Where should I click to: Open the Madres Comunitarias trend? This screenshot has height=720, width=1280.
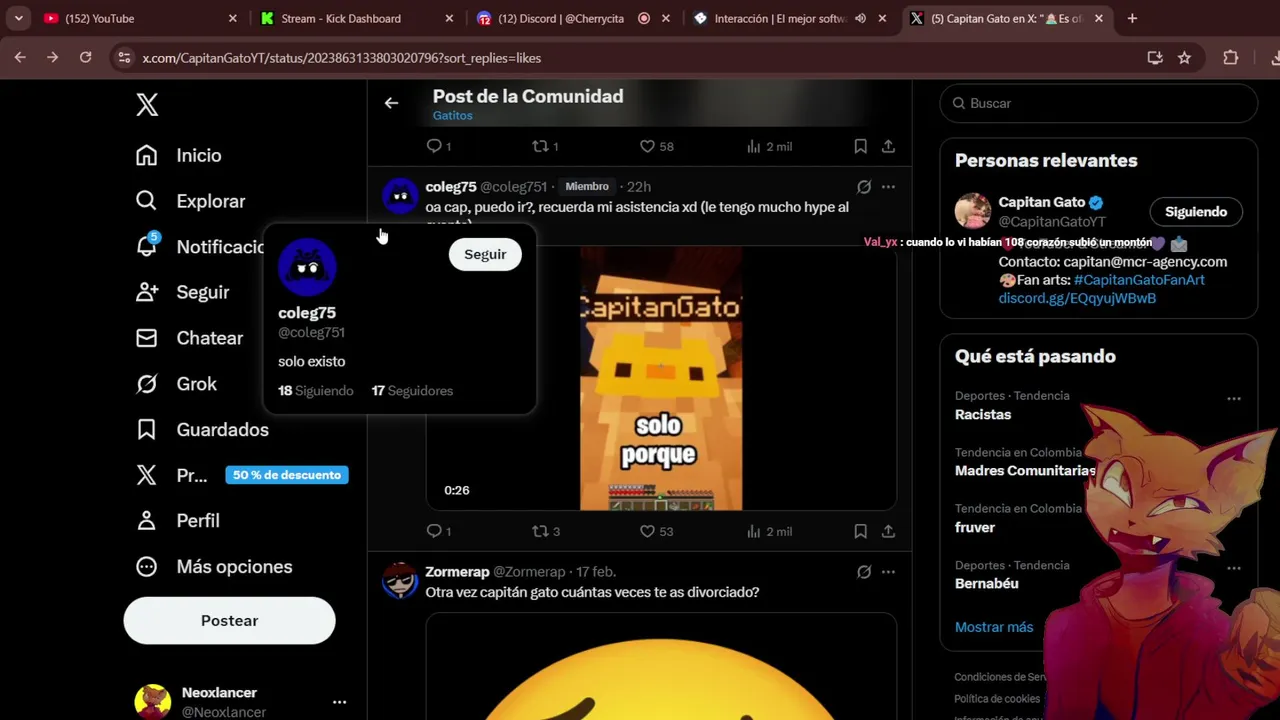[x=1025, y=471]
